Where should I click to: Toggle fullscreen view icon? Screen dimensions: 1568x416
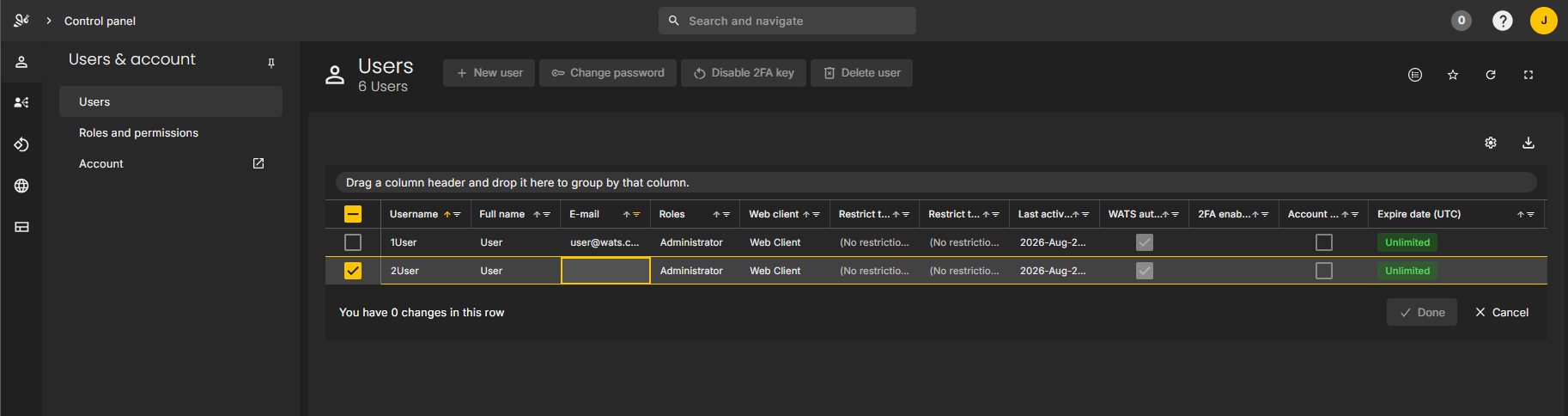click(x=1528, y=75)
